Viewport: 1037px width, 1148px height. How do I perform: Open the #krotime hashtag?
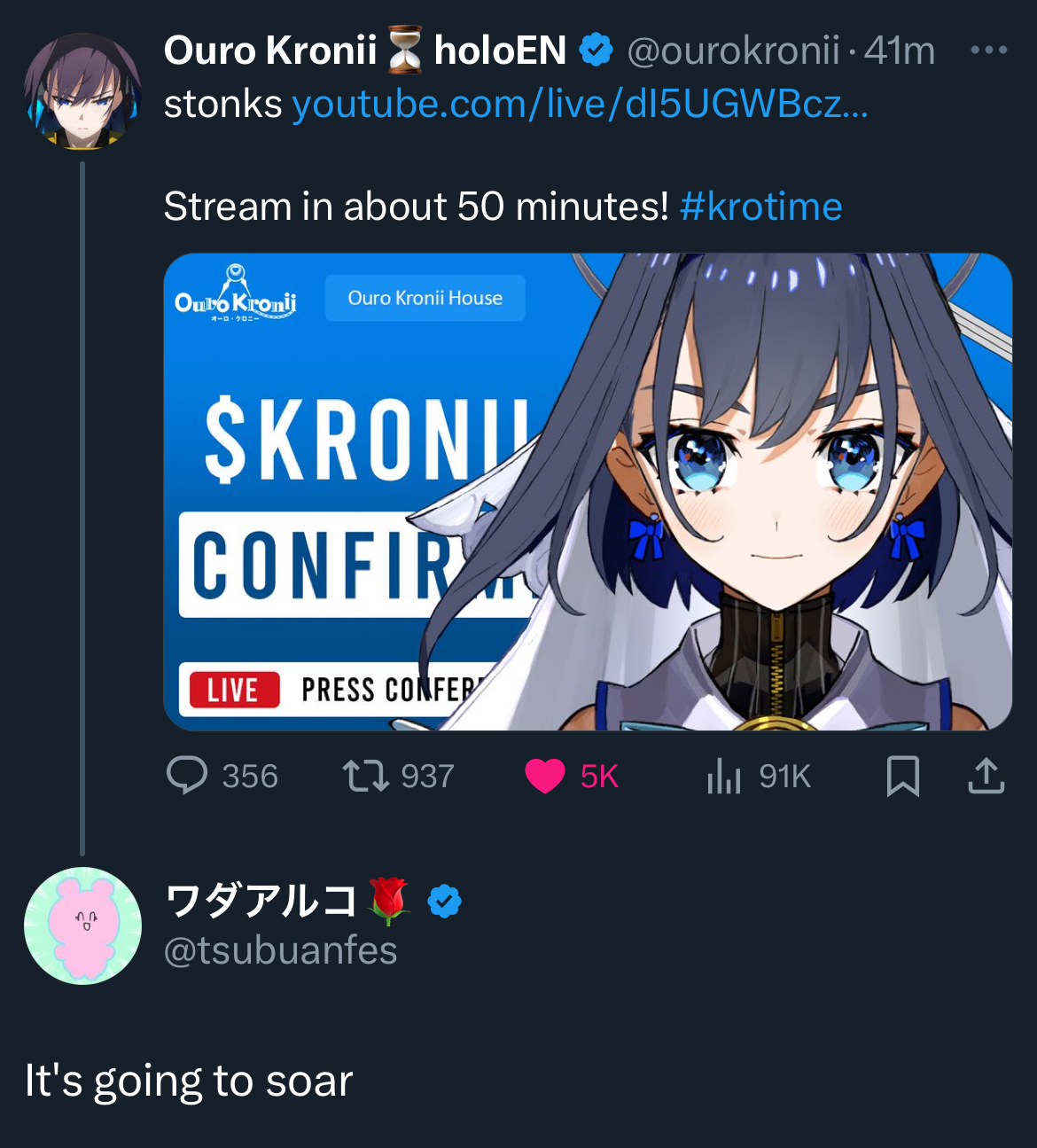[760, 207]
